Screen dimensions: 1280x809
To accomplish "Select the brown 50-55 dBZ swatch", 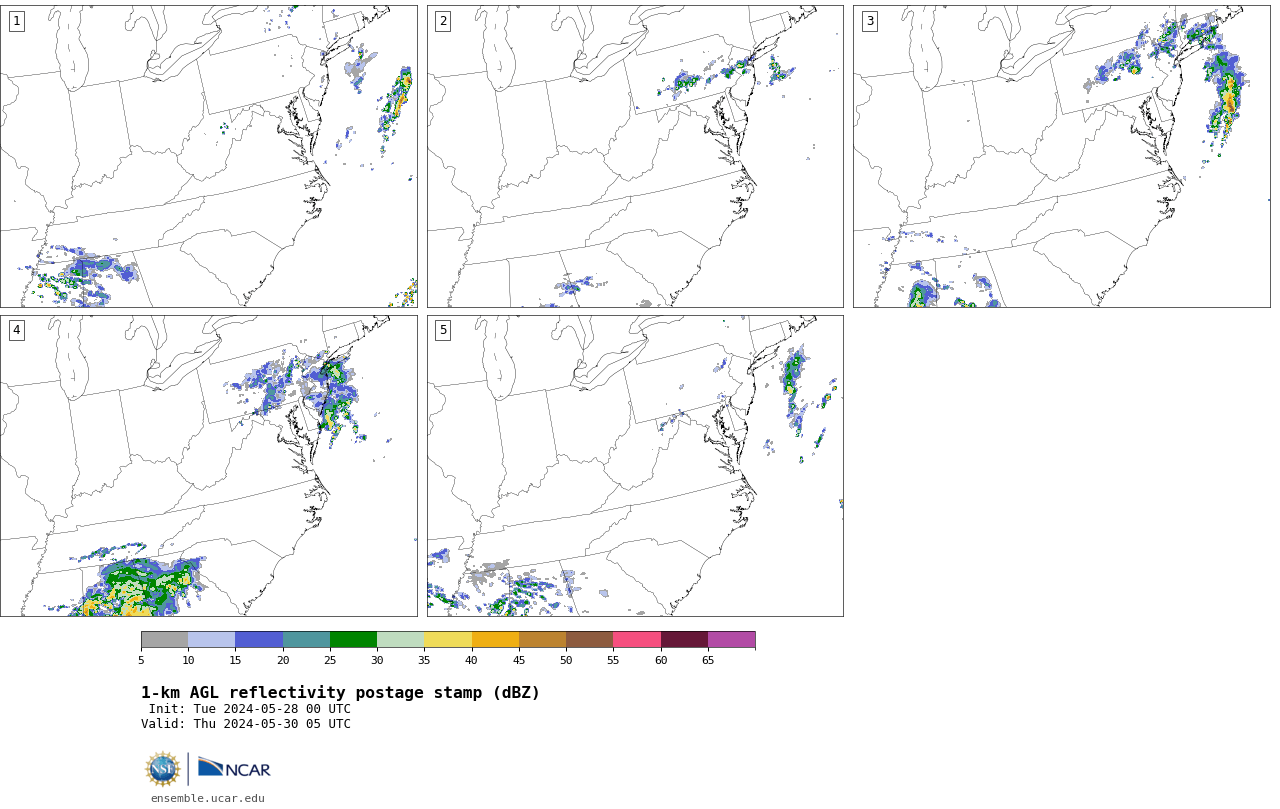I will pyautogui.click(x=589, y=640).
